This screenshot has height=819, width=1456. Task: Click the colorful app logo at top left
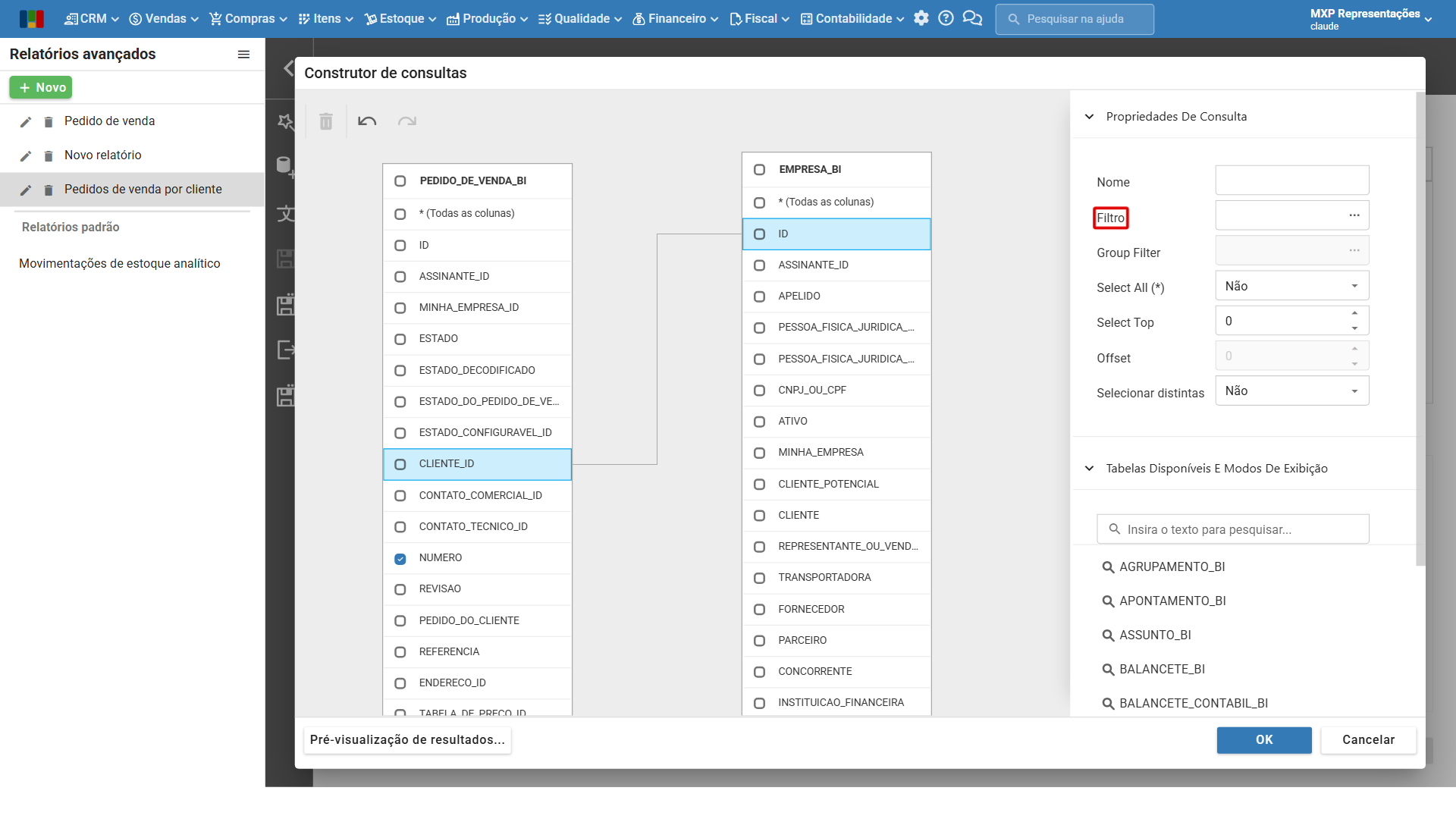tap(32, 19)
